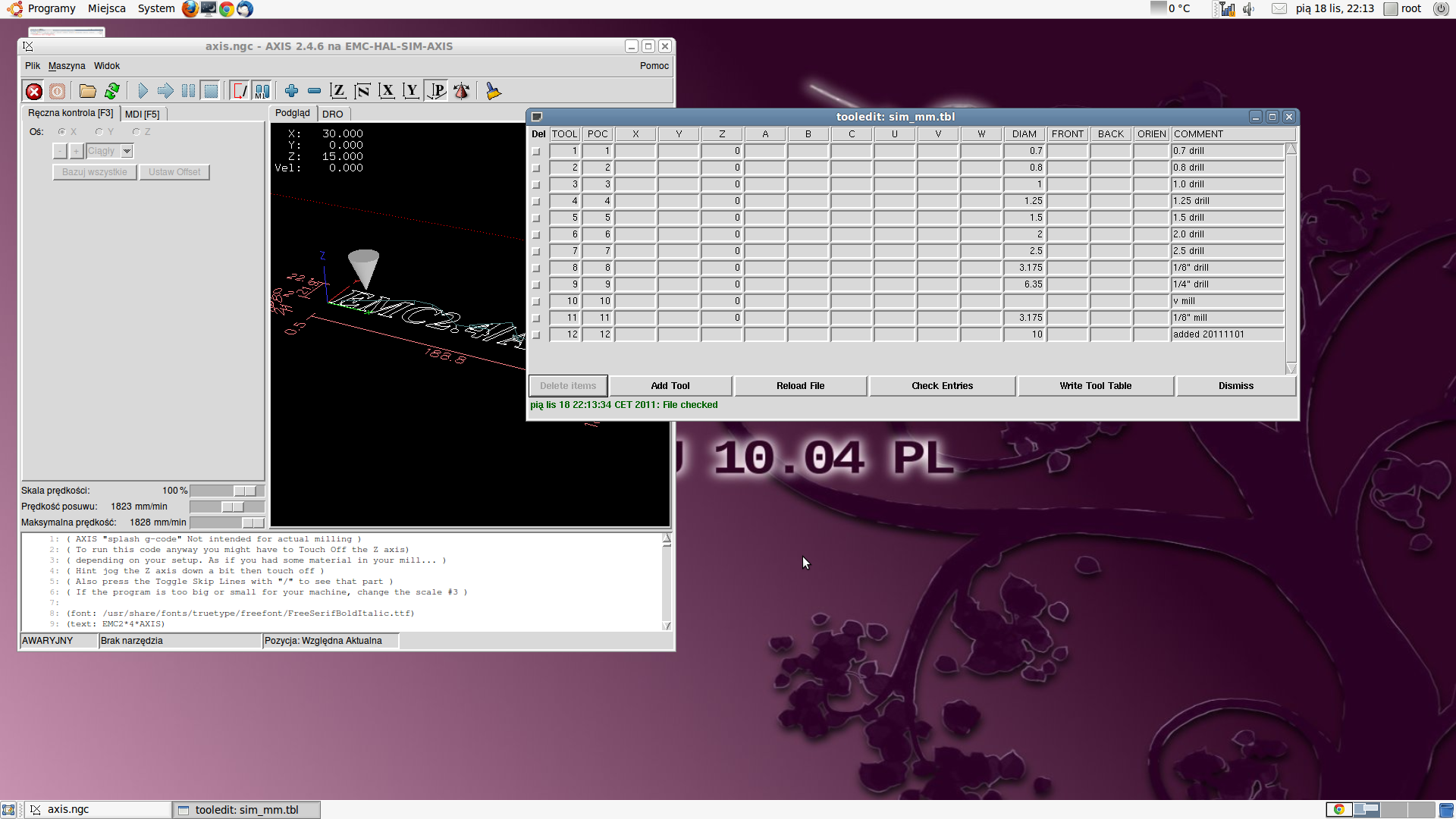Toggle skip lines with slash icon
The image size is (1456, 819).
240,91
